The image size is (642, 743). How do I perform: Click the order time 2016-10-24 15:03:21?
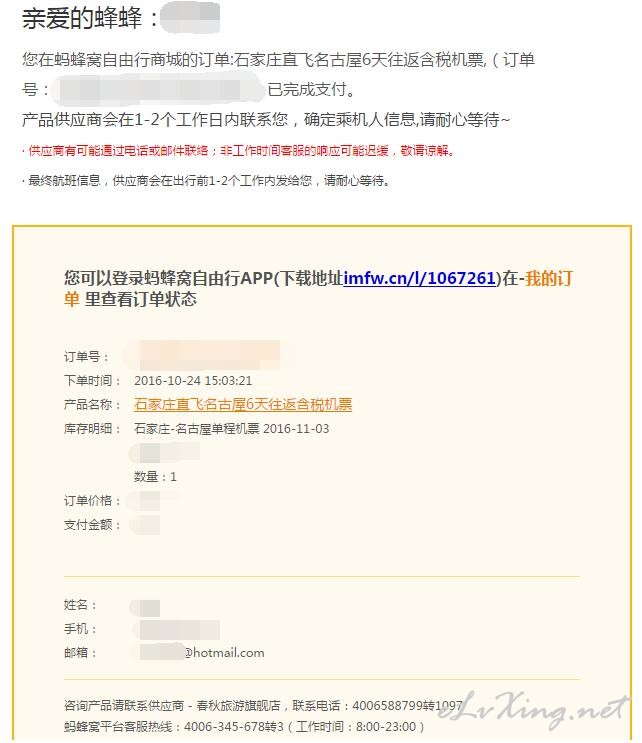(x=193, y=381)
